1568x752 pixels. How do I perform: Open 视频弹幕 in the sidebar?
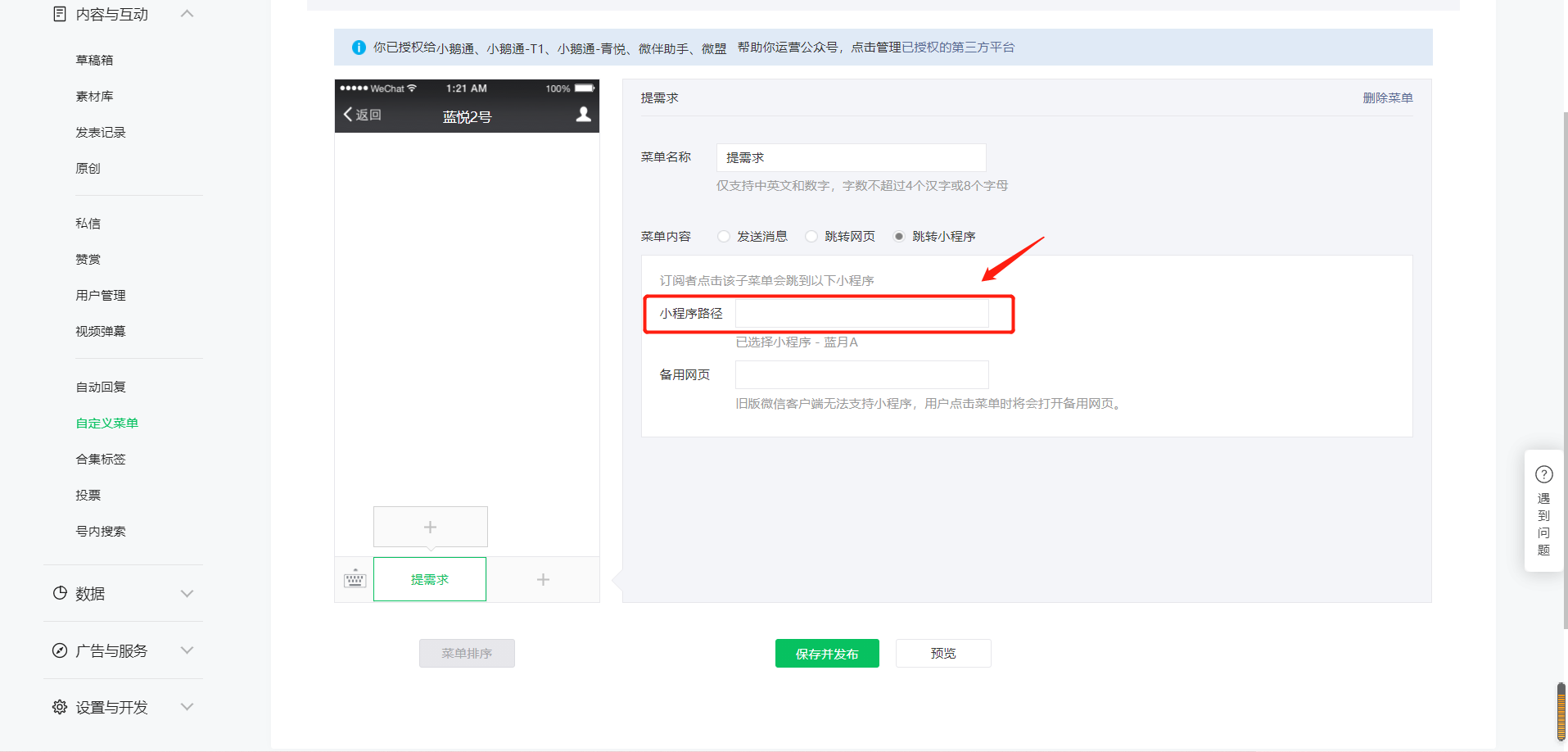coord(101,331)
